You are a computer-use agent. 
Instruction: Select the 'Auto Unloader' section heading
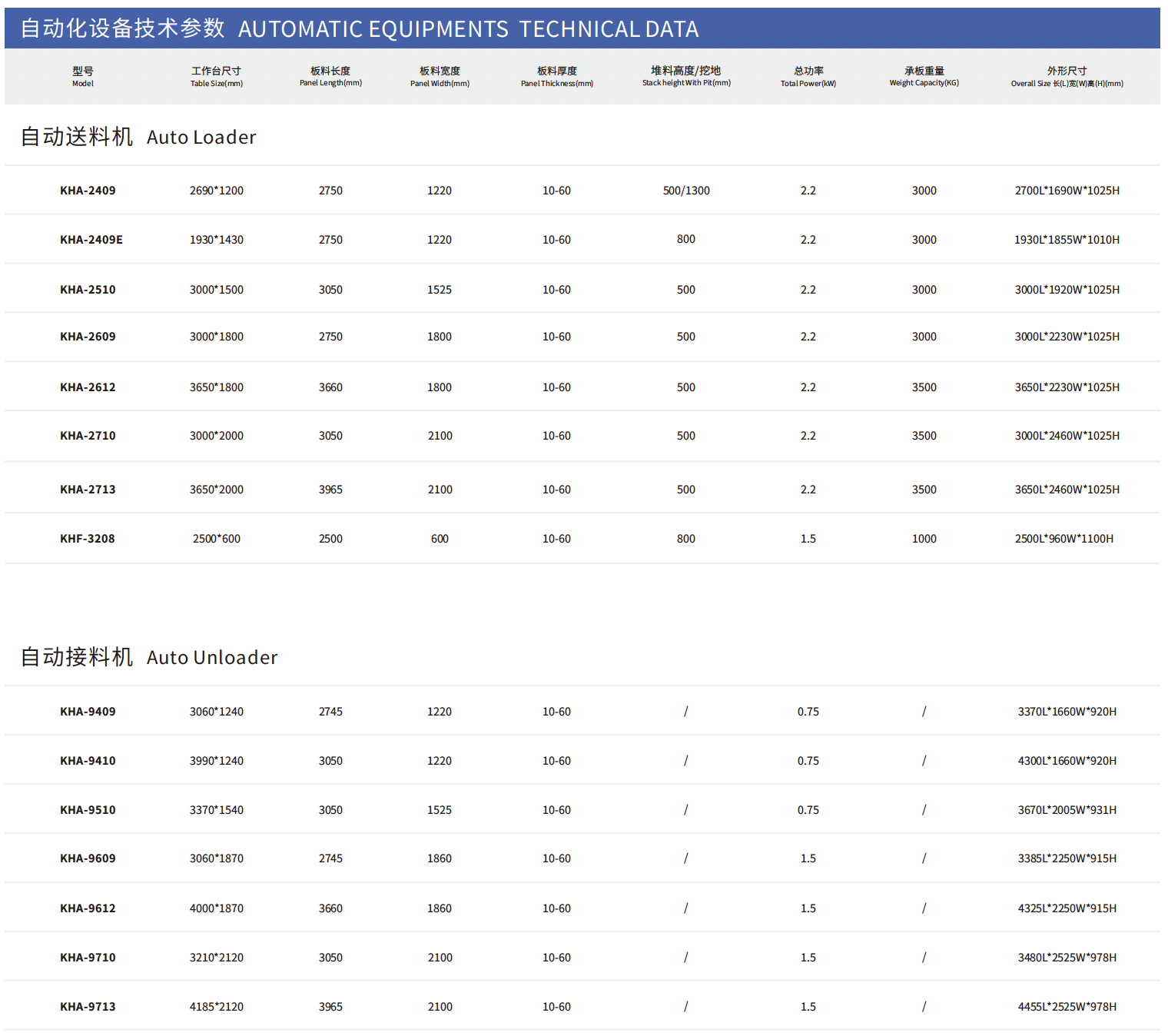pyautogui.click(x=212, y=657)
